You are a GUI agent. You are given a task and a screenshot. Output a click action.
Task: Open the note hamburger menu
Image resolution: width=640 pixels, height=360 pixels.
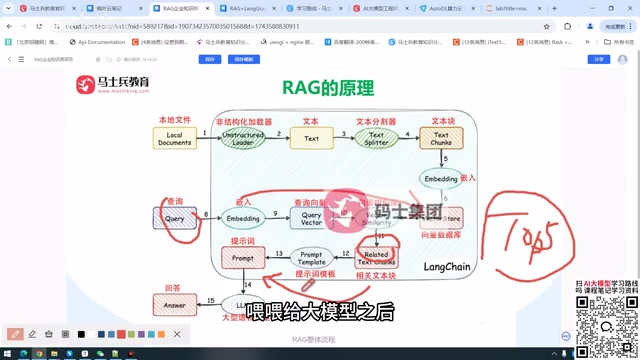[x=21, y=59]
